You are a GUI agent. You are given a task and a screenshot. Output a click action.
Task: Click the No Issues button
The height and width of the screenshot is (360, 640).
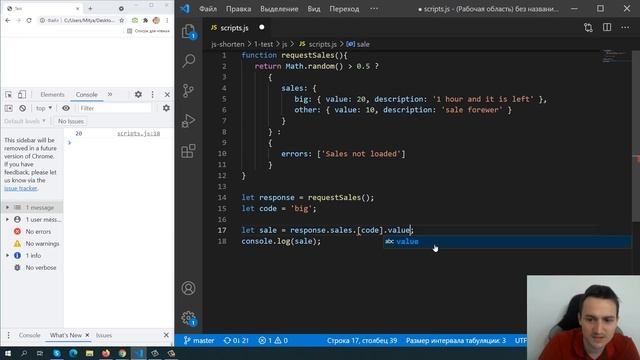tap(71, 121)
